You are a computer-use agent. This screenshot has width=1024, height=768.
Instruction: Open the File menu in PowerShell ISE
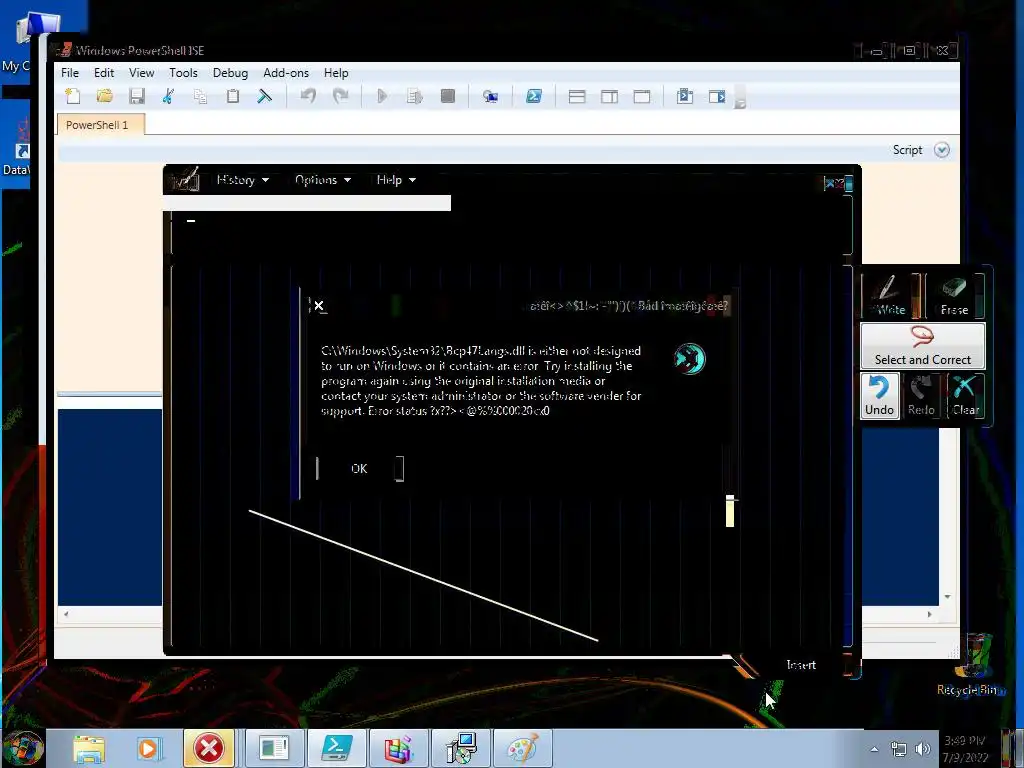(x=70, y=73)
